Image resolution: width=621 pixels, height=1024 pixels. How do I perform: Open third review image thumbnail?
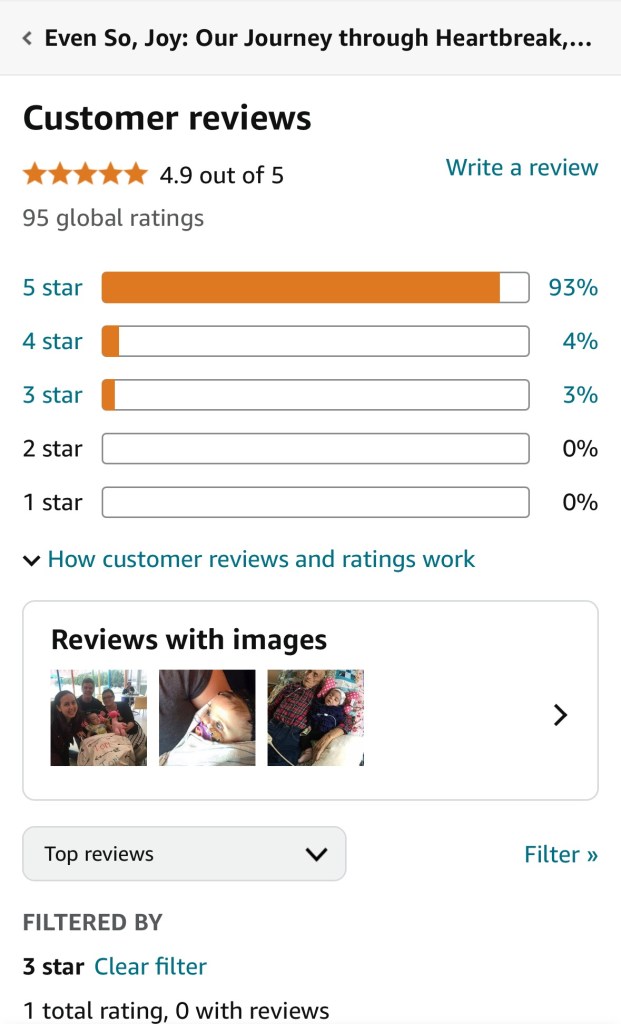[315, 718]
